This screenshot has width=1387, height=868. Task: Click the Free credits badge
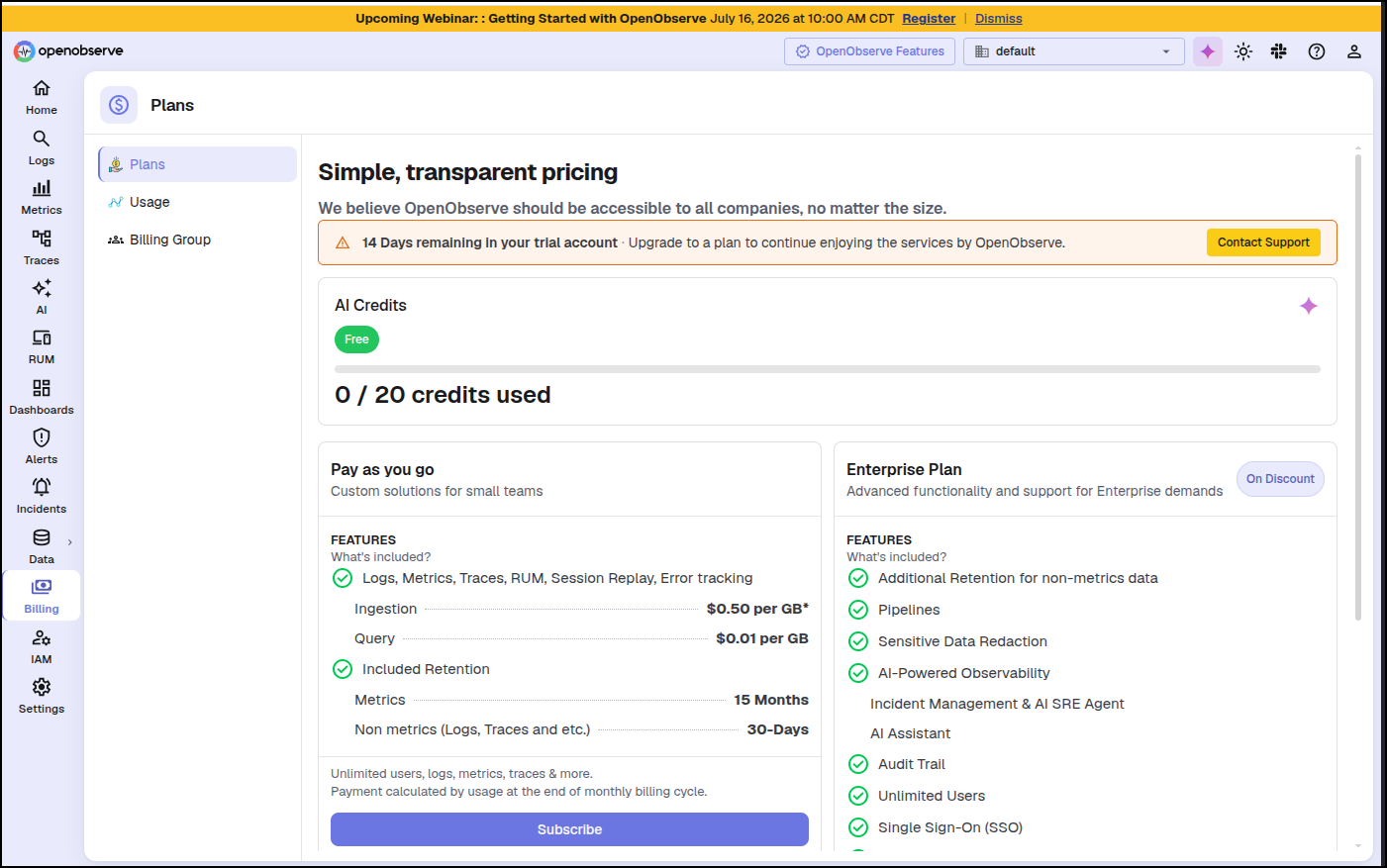pos(356,339)
